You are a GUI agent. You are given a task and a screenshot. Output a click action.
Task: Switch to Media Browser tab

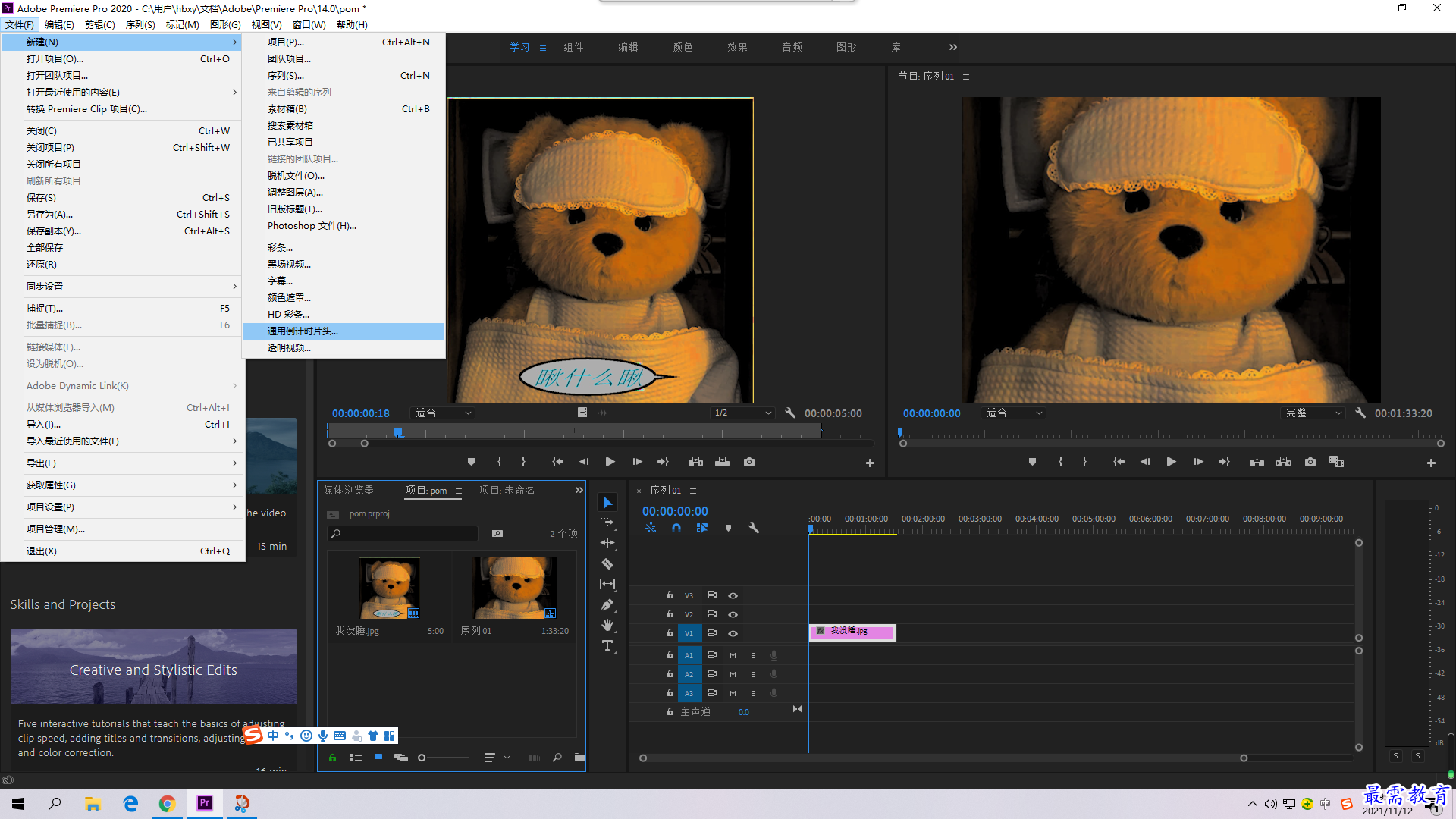pyautogui.click(x=349, y=491)
